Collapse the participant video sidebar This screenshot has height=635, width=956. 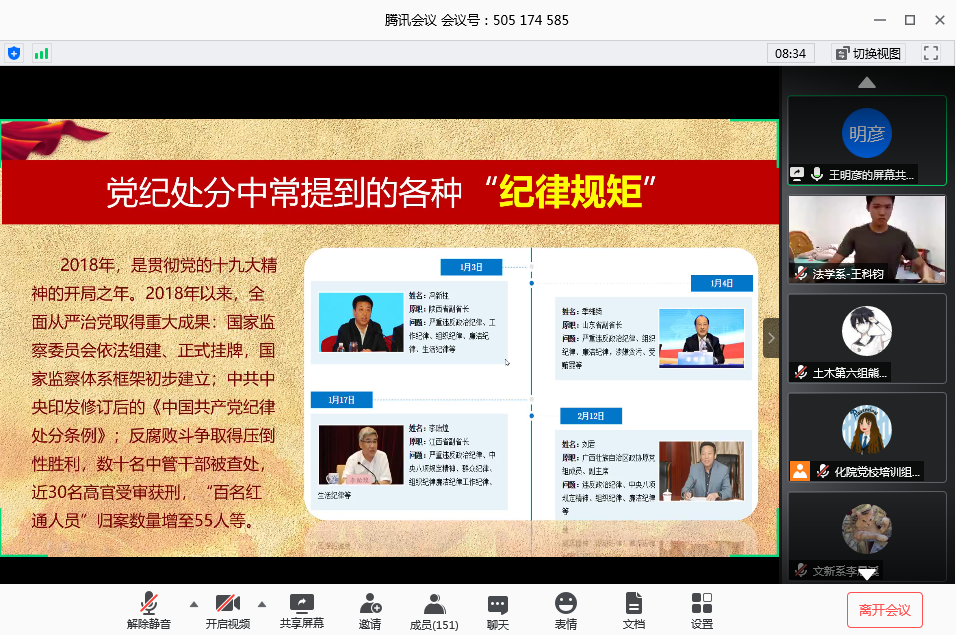tap(771, 338)
